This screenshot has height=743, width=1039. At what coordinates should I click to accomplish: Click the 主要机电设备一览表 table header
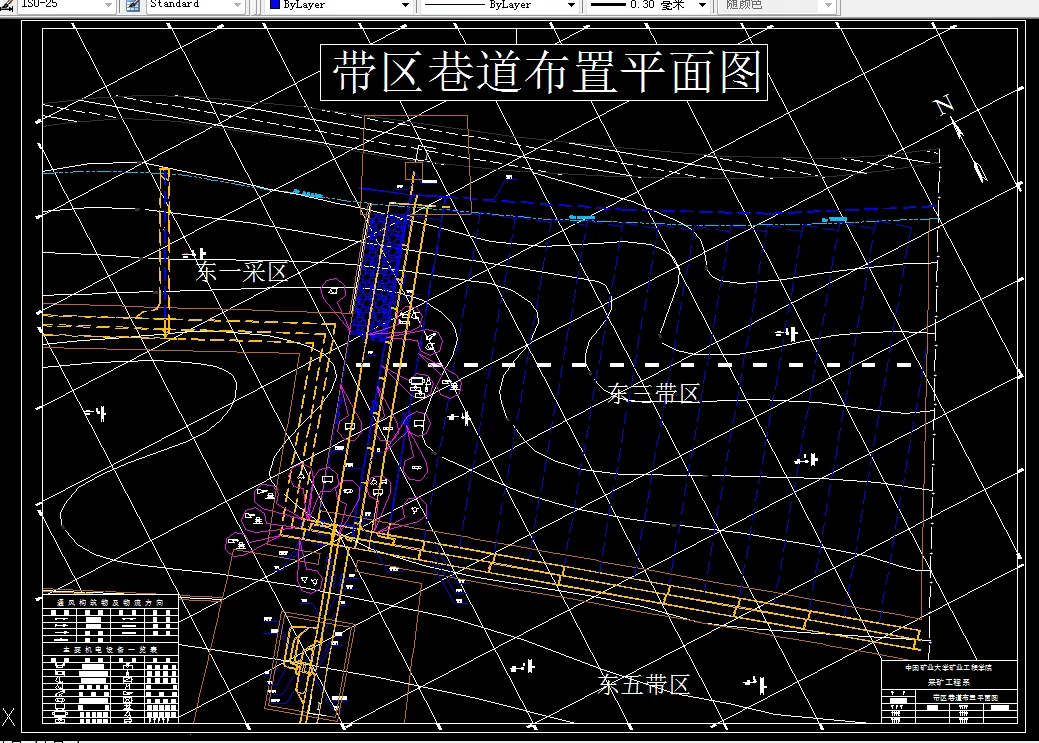[x=110, y=650]
